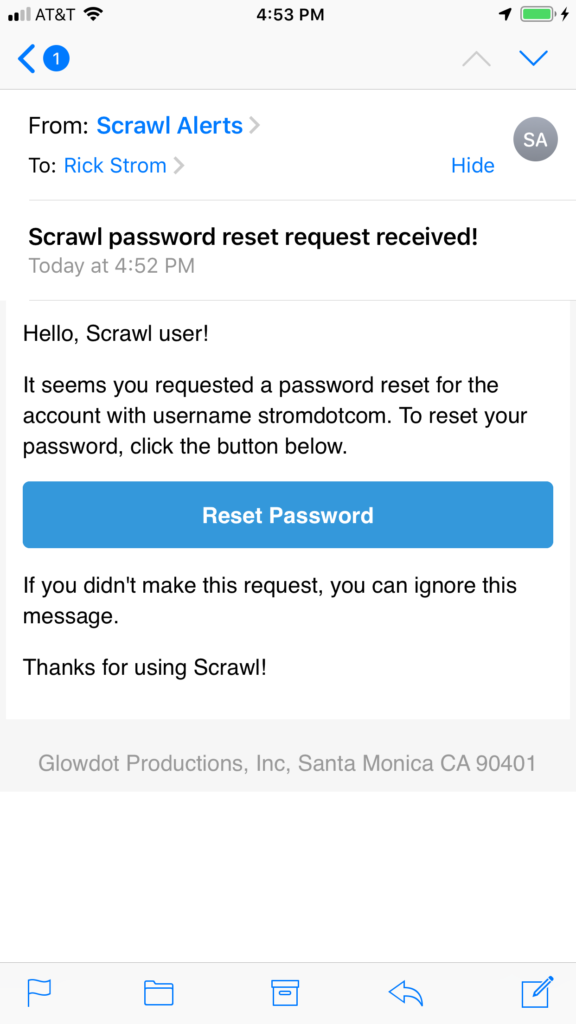The width and height of the screenshot is (576, 1024).
Task: Flag this message using the flag icon
Action: point(39,993)
